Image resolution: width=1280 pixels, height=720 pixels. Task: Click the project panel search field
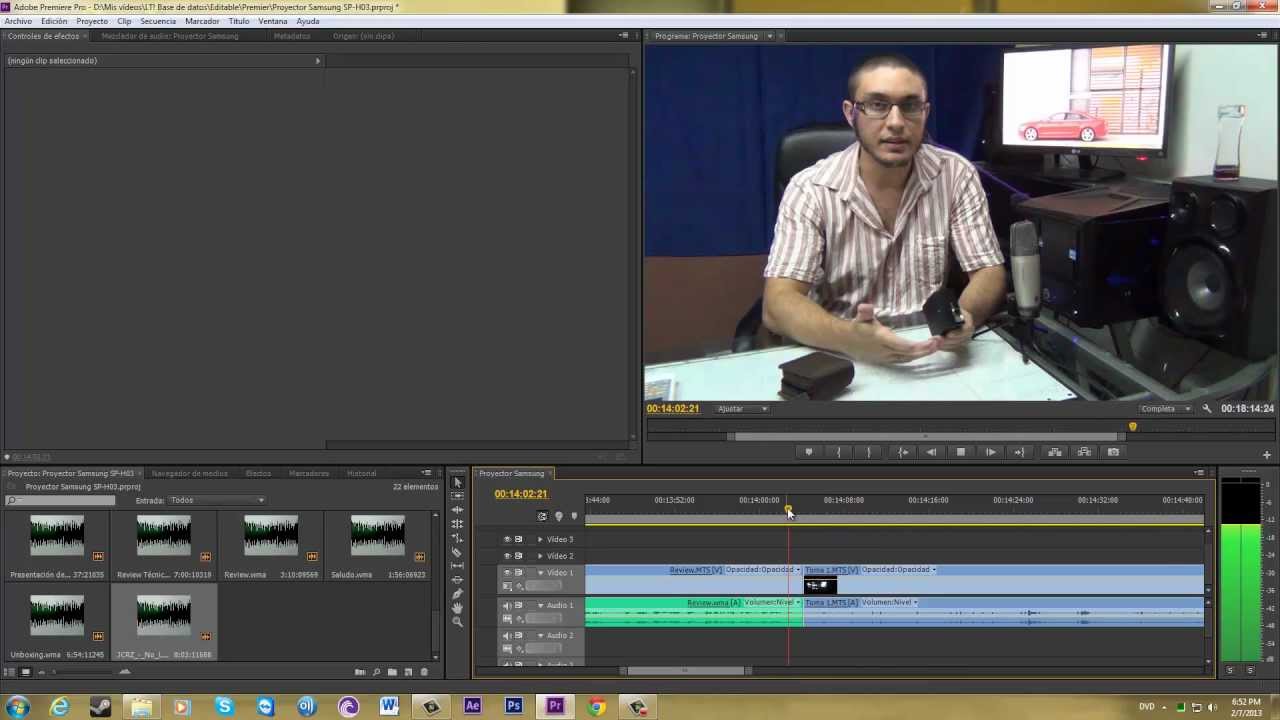(x=61, y=500)
